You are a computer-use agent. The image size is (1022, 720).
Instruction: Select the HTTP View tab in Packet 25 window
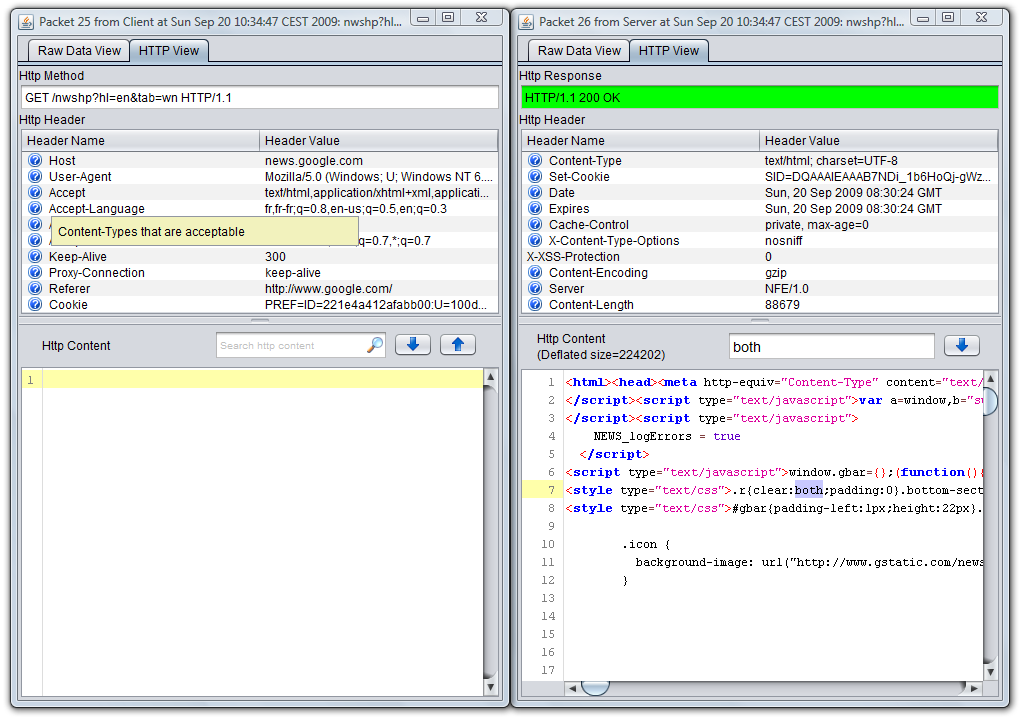[169, 51]
